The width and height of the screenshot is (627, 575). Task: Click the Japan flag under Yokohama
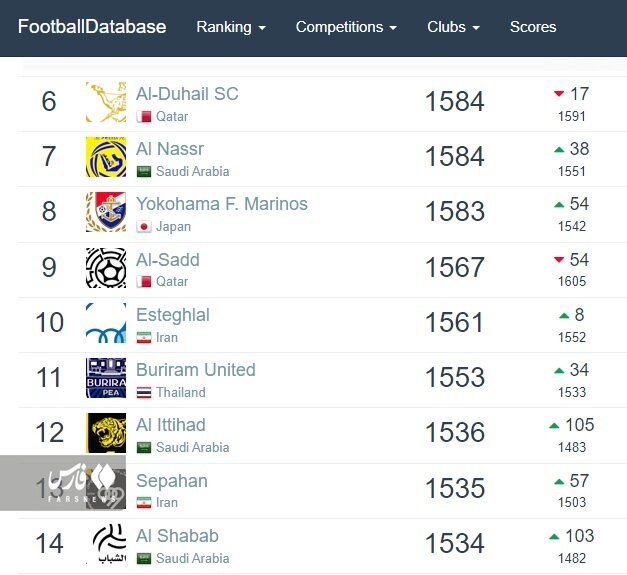(144, 227)
